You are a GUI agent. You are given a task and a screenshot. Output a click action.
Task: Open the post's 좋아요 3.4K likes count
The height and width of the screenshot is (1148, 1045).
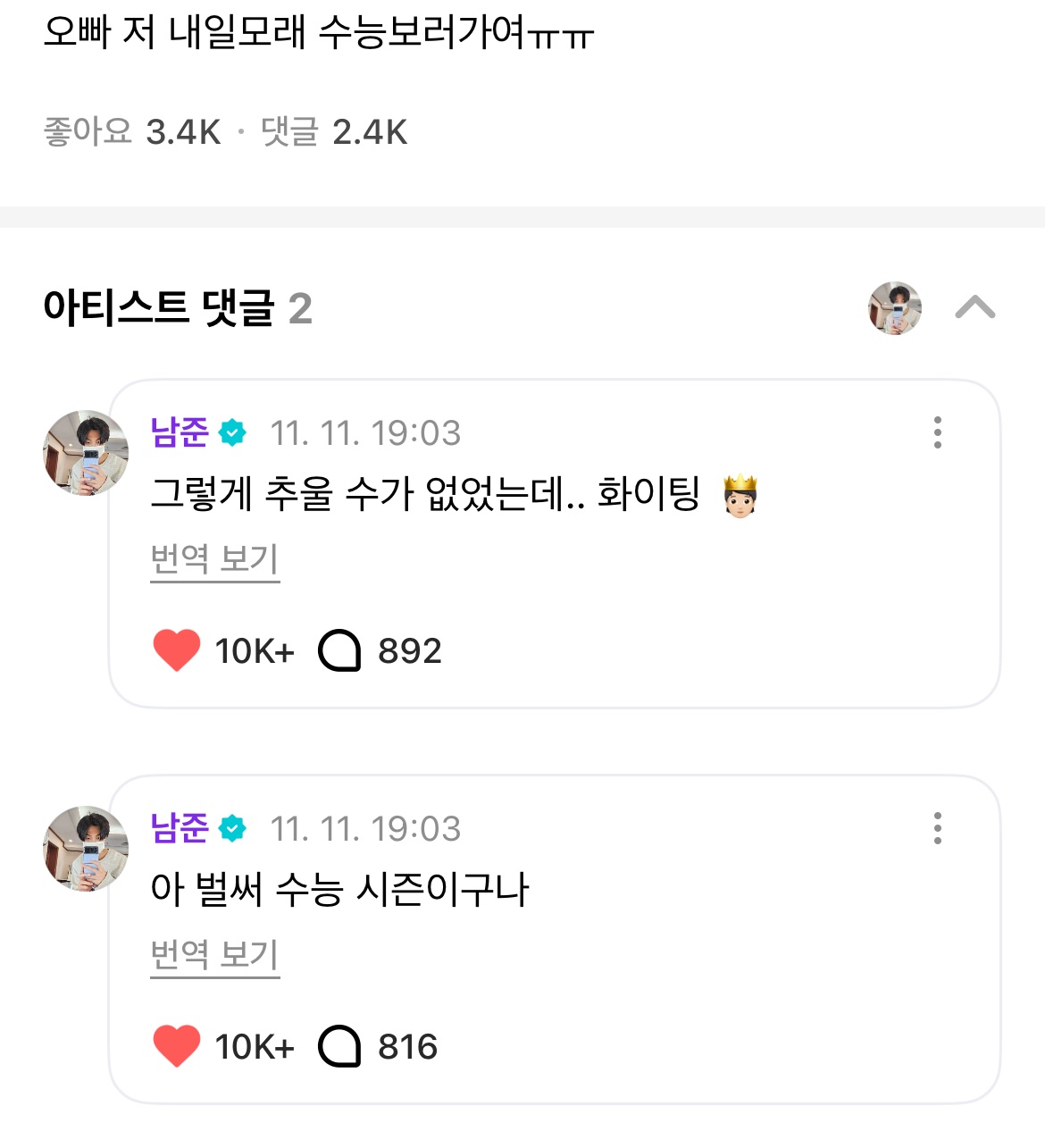(132, 132)
